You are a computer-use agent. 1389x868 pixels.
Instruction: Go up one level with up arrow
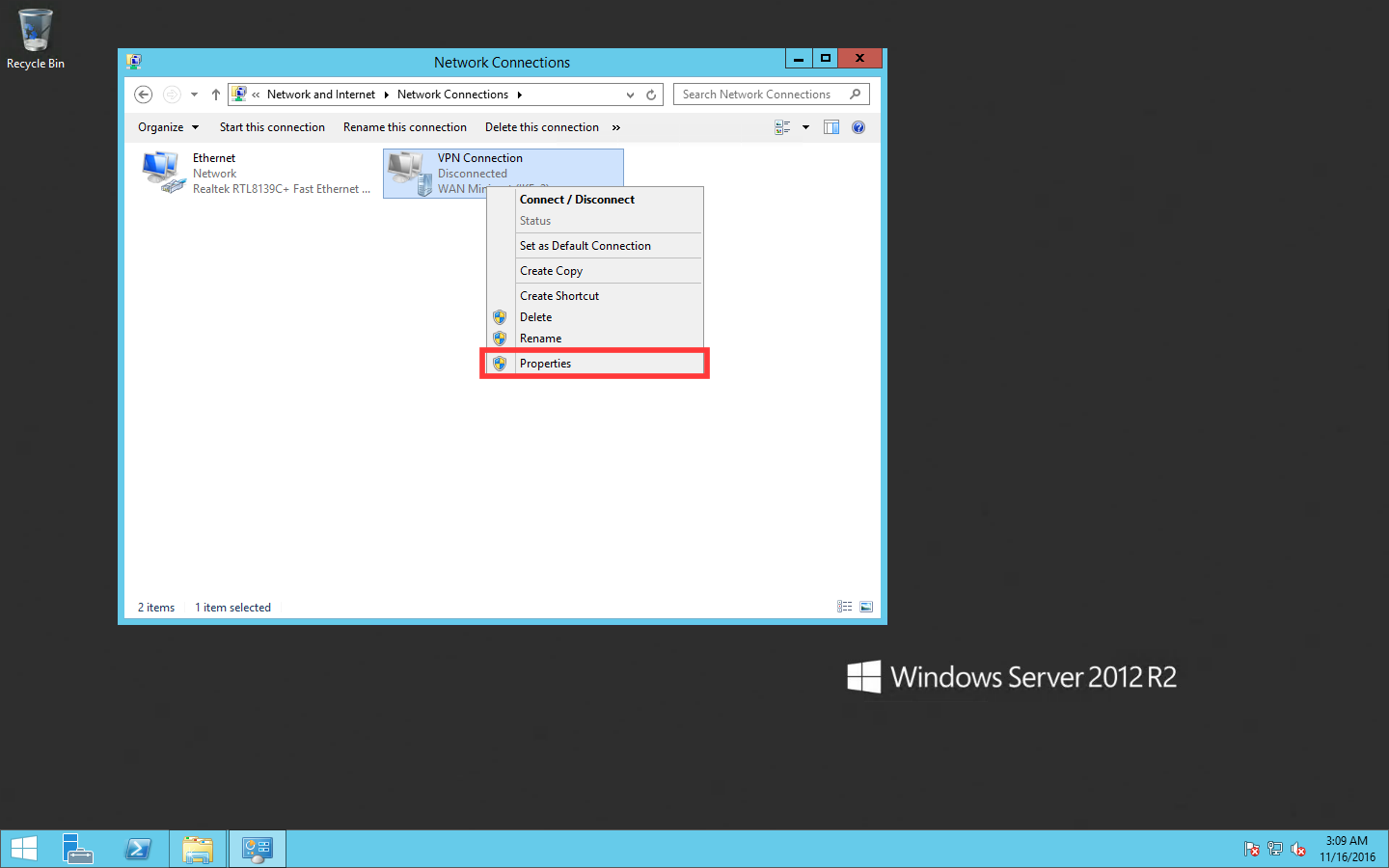pyautogui.click(x=216, y=95)
